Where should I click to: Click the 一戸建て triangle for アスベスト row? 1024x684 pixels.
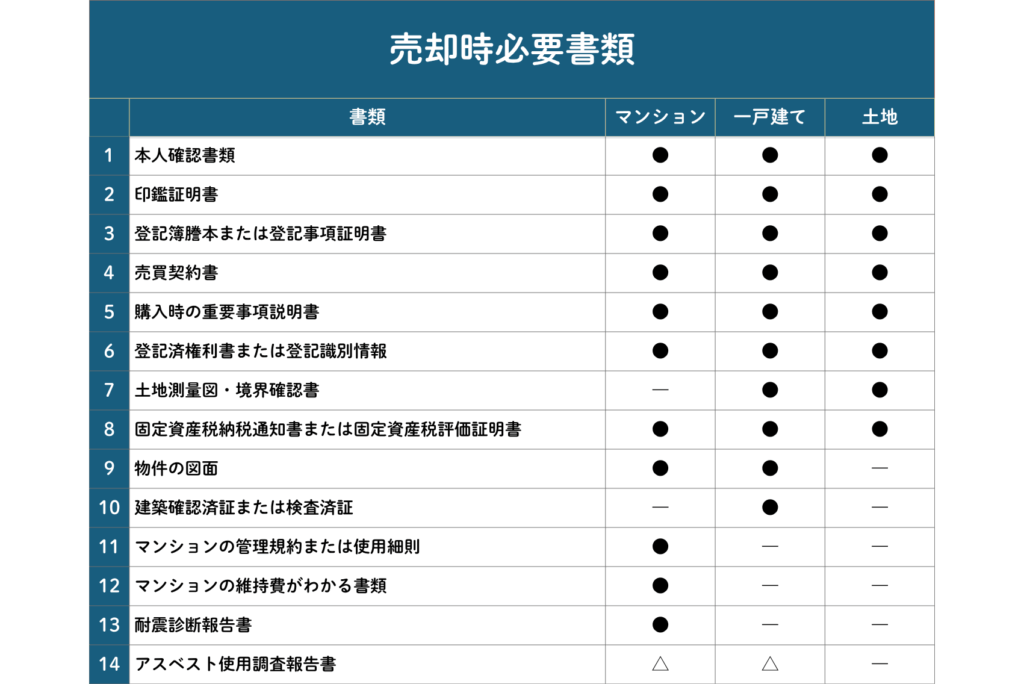(770, 664)
